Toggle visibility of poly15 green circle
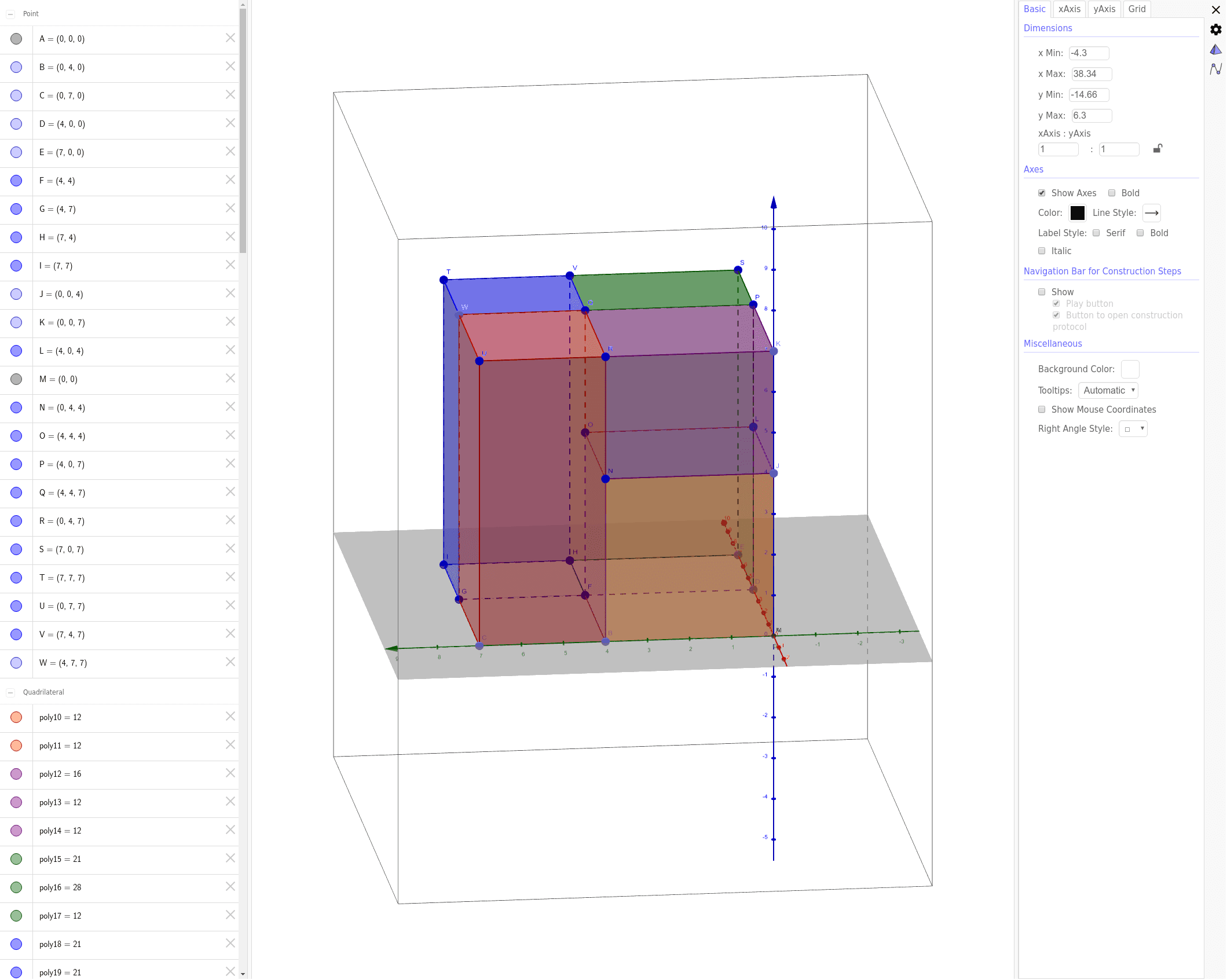Screen dimensions: 1227x980 coord(16,859)
